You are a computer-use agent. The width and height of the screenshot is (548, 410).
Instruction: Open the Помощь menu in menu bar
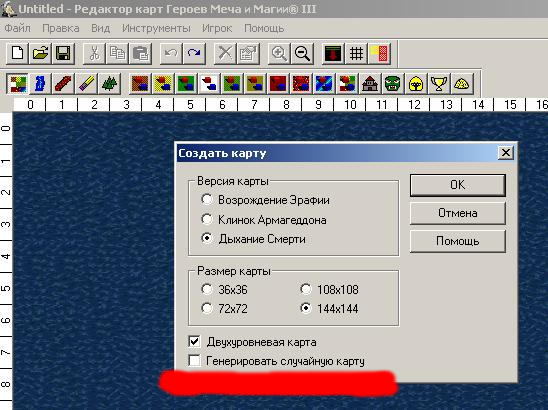point(264,28)
